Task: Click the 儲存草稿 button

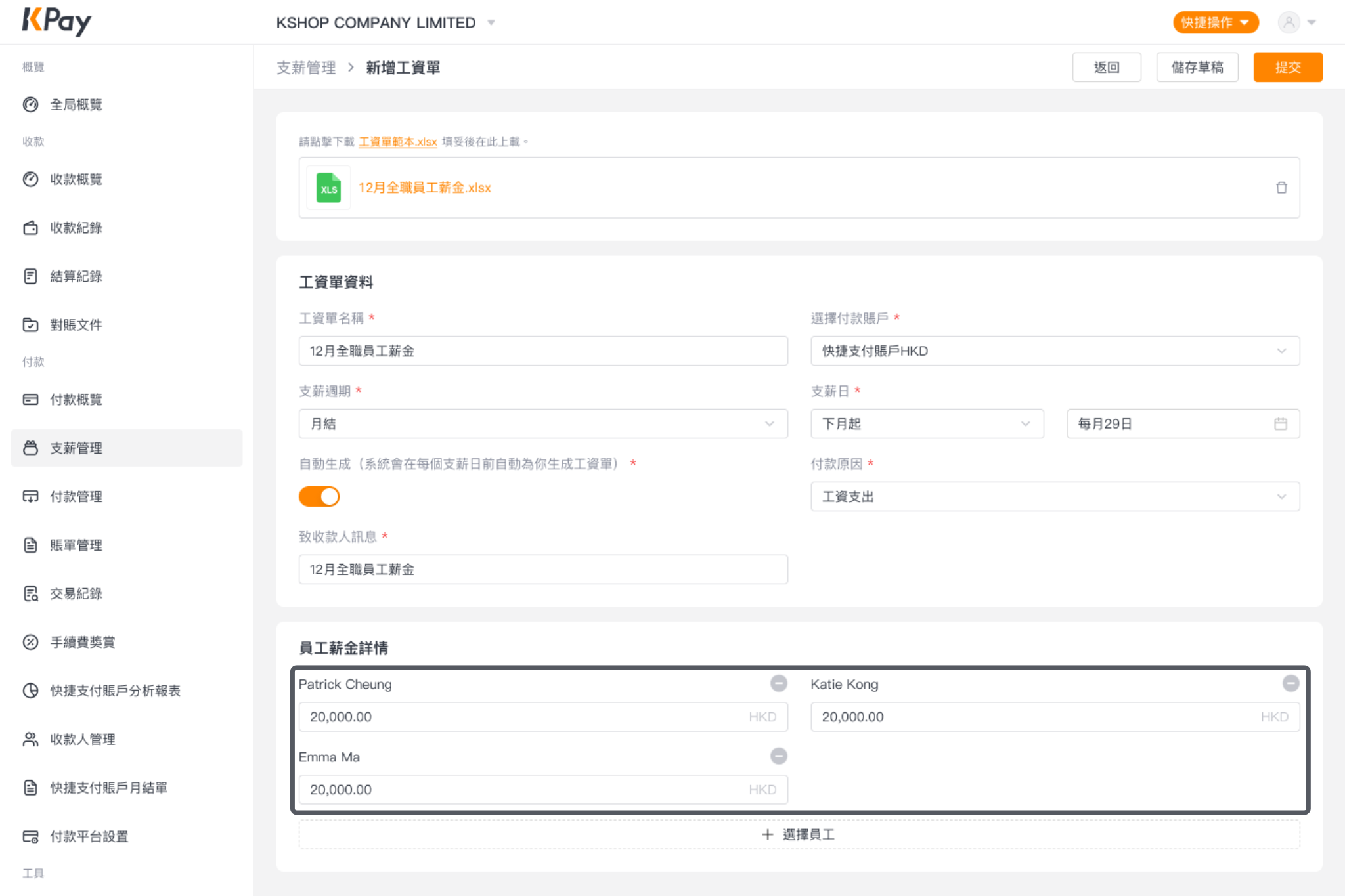Action: pos(1197,67)
